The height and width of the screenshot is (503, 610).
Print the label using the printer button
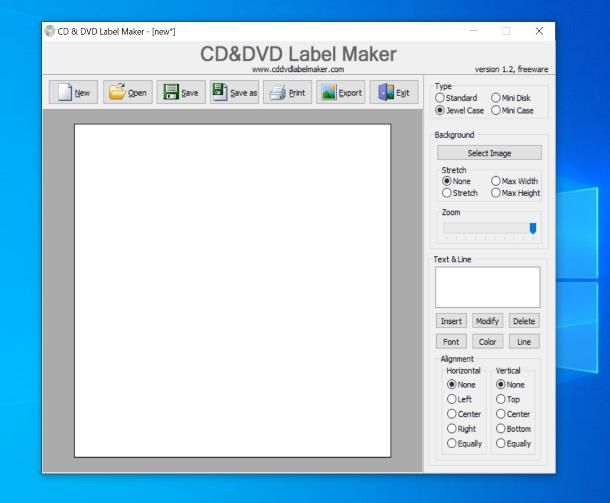click(287, 92)
